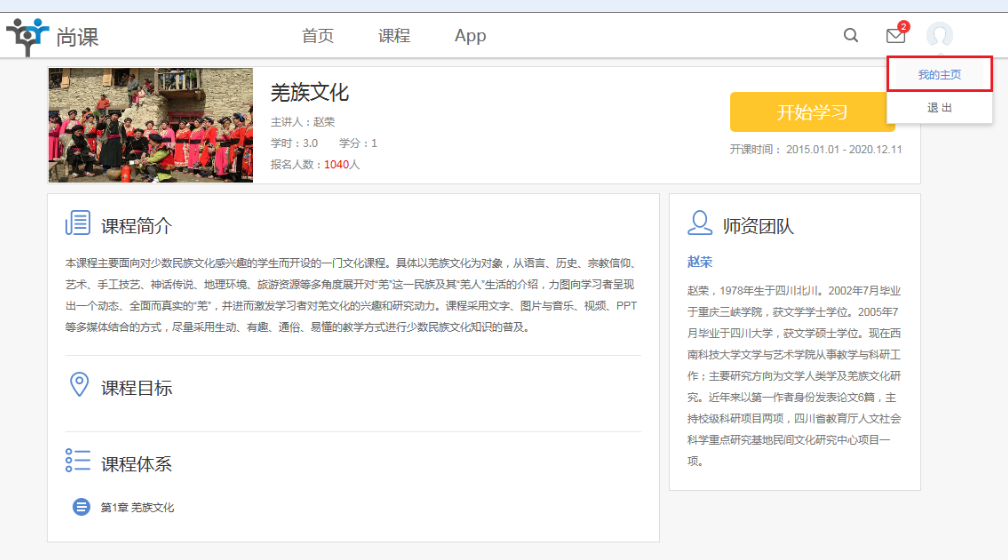Click the 课程目标 location pin icon
This screenshot has height=560, width=1008.
coord(78,386)
